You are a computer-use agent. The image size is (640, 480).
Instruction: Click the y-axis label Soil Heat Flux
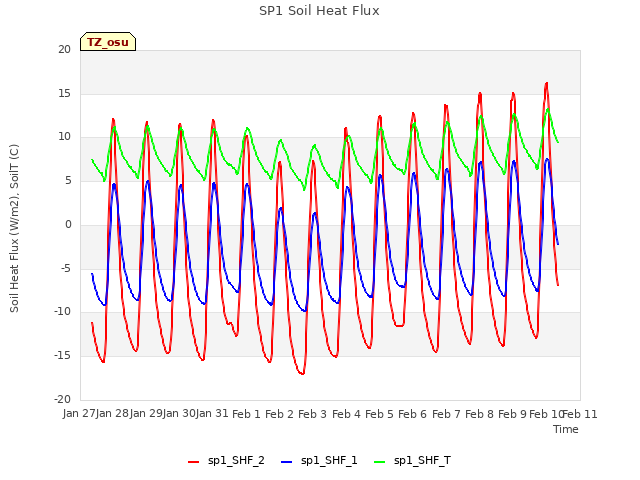point(14,229)
